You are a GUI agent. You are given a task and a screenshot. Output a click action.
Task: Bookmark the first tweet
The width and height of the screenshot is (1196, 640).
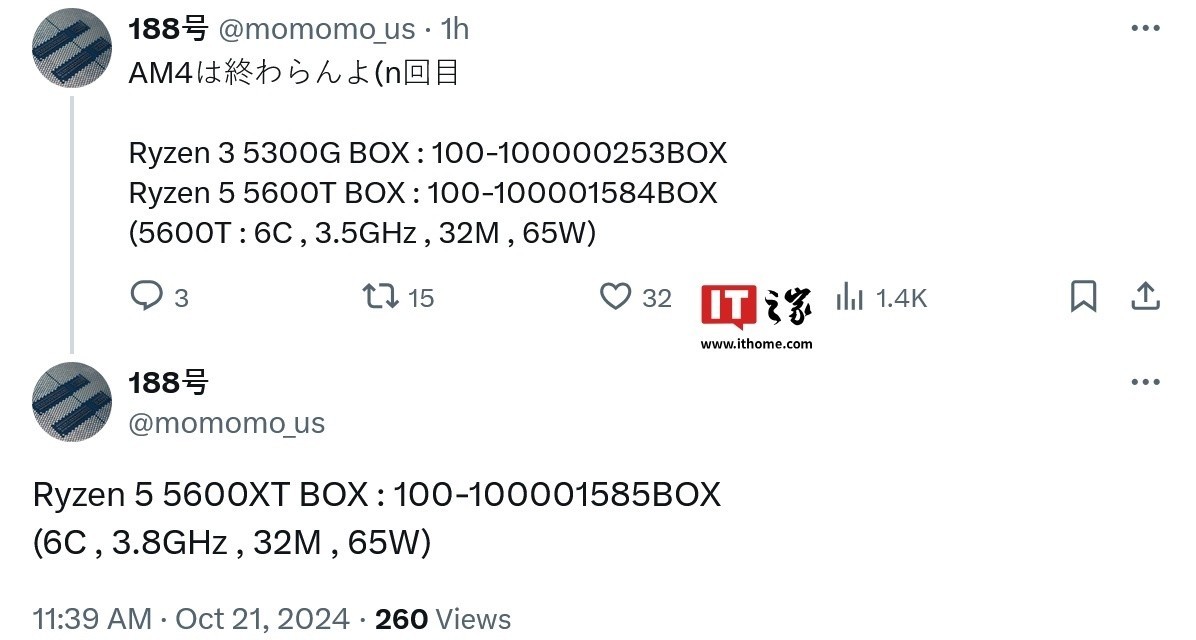click(1083, 296)
